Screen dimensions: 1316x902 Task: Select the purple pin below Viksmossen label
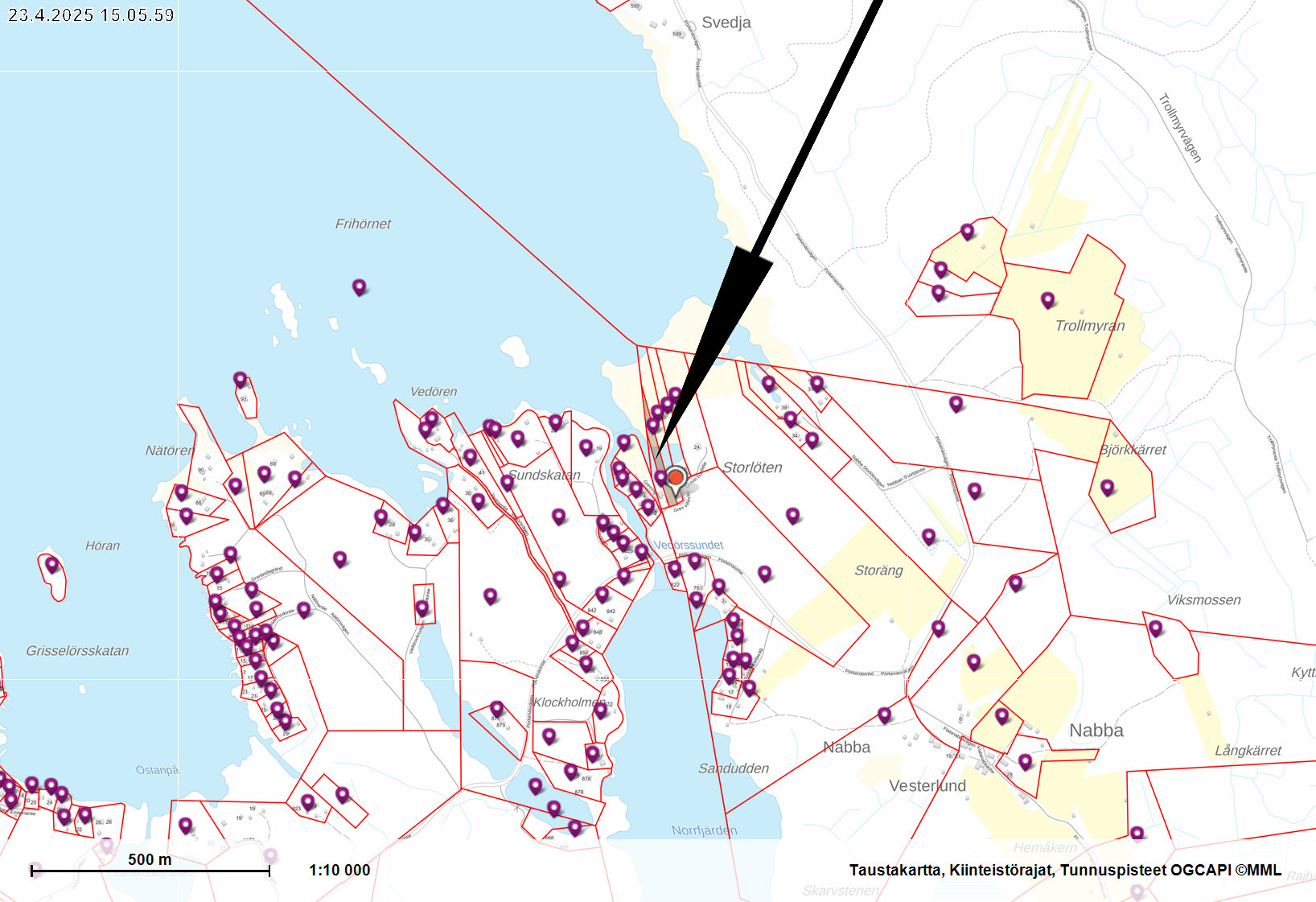point(1155,628)
